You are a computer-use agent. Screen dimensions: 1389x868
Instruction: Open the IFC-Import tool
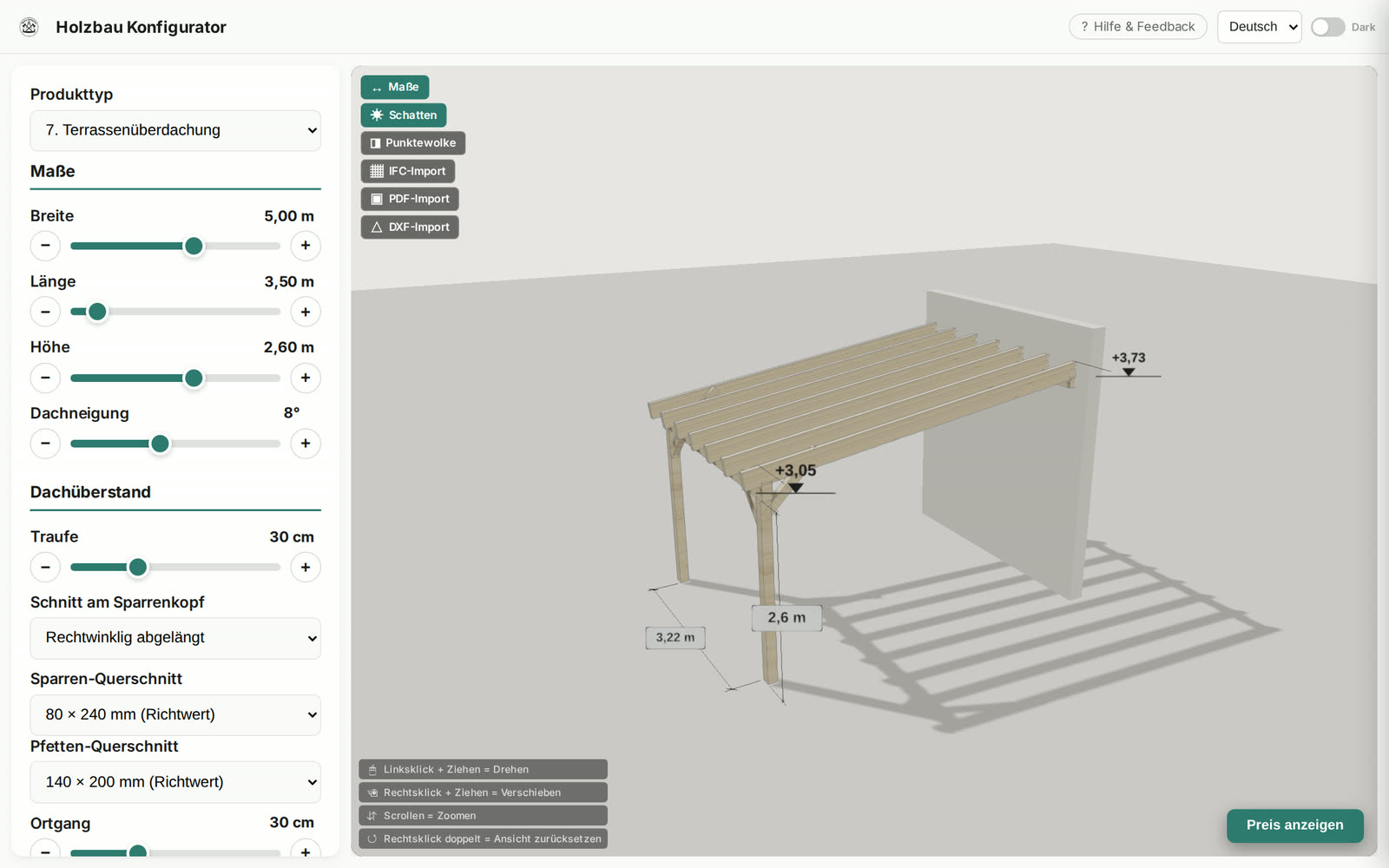coord(408,171)
